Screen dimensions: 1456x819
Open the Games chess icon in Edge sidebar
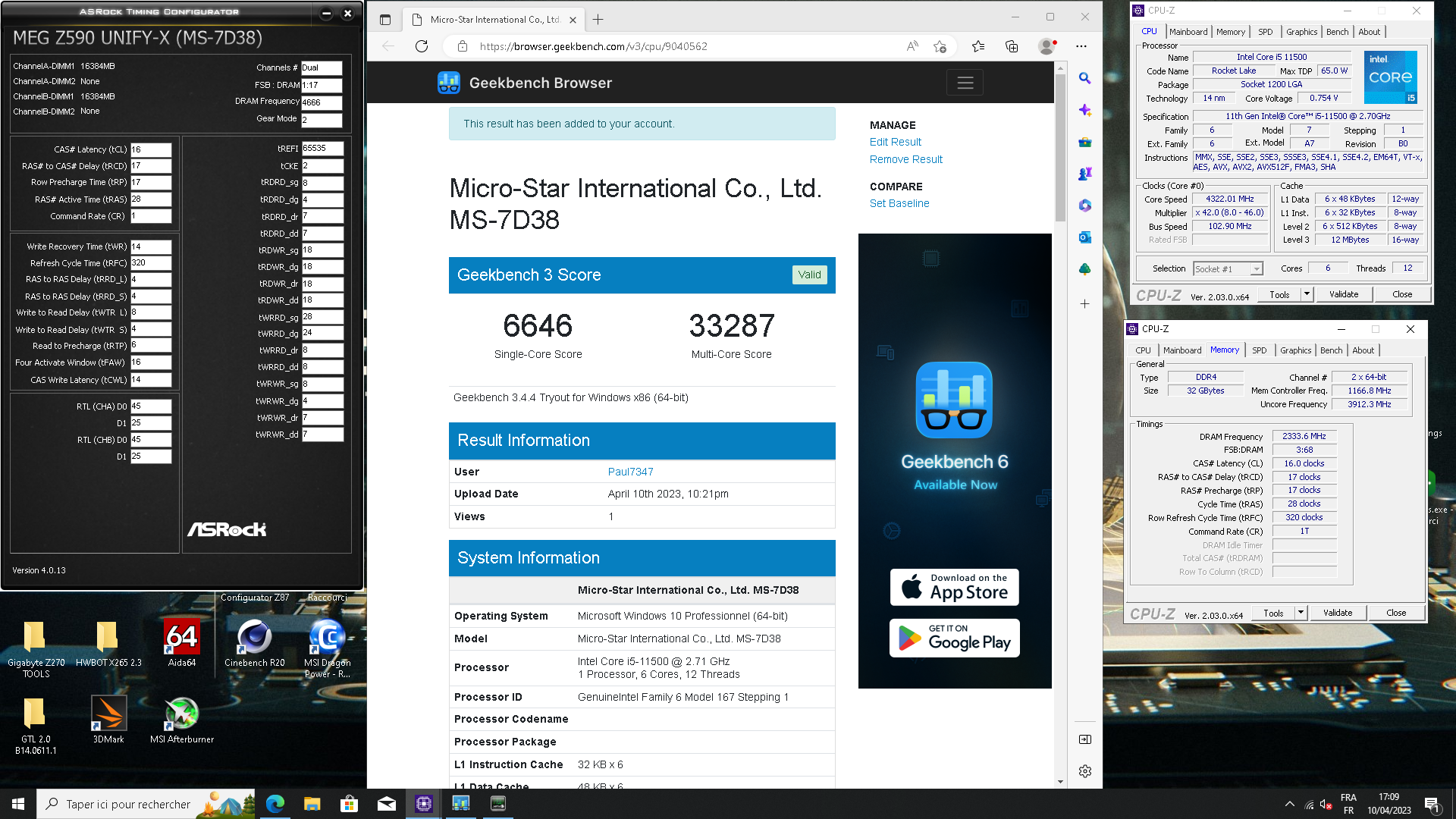pos(1085,174)
